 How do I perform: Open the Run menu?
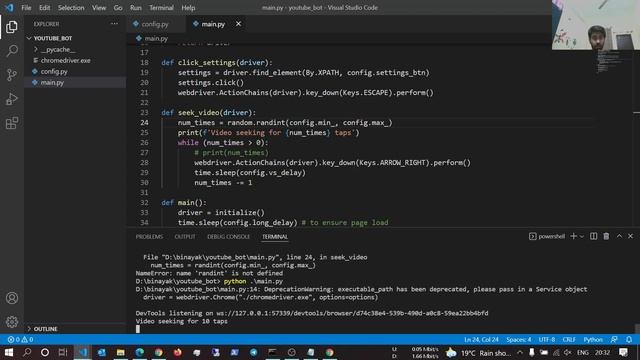click(136, 8)
